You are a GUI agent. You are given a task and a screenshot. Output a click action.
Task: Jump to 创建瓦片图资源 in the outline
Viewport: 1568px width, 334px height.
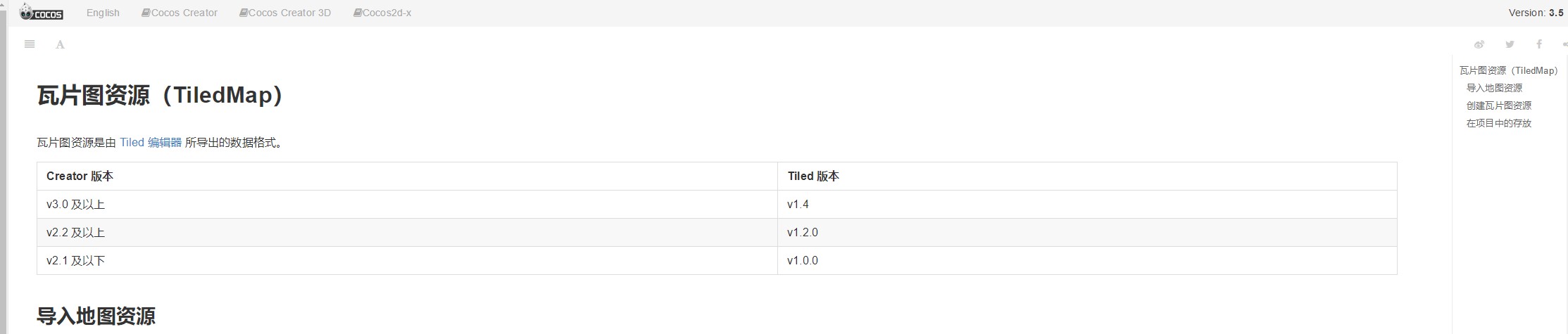pos(1498,105)
